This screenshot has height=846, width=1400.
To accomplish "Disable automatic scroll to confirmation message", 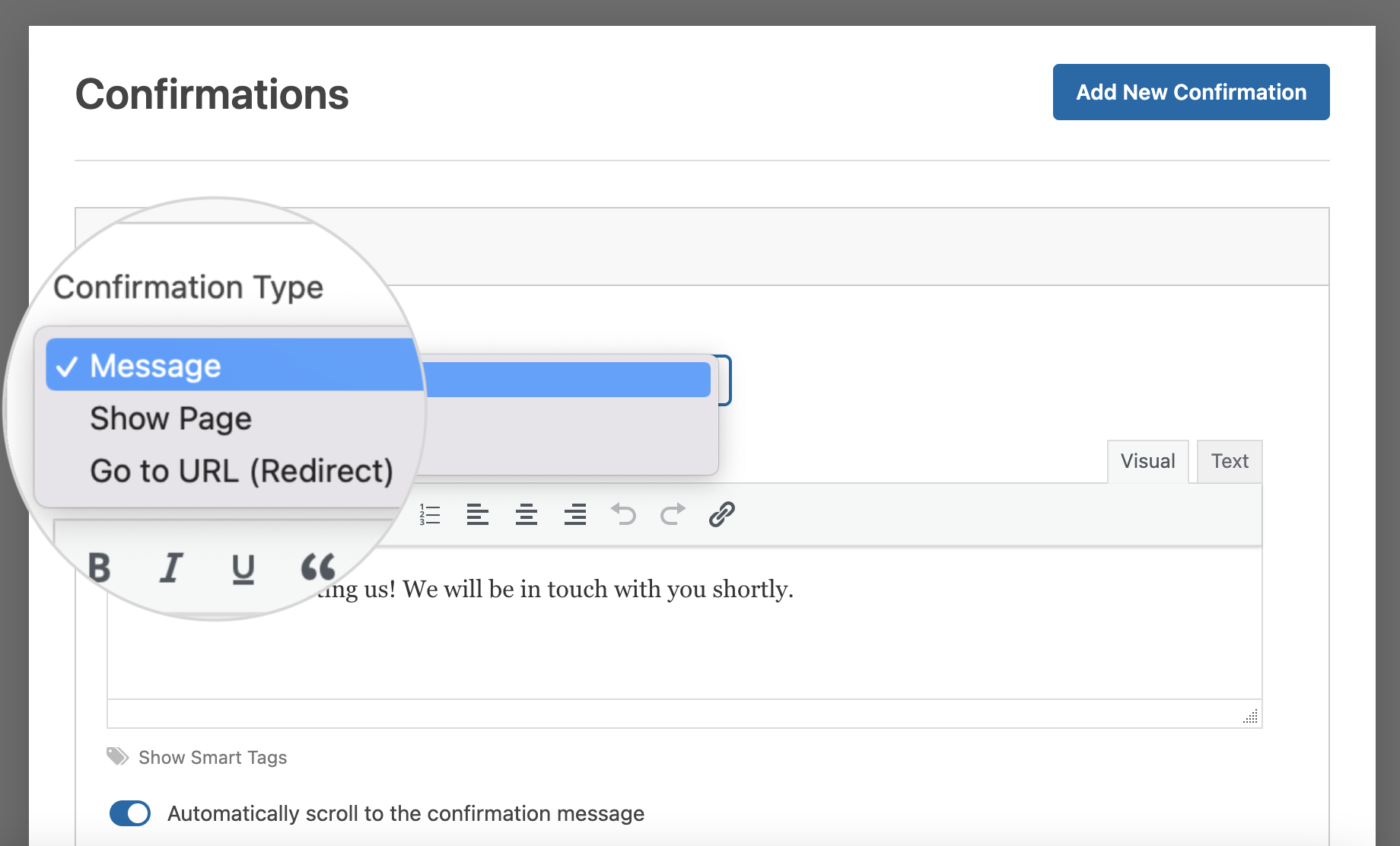I will coord(130,813).
